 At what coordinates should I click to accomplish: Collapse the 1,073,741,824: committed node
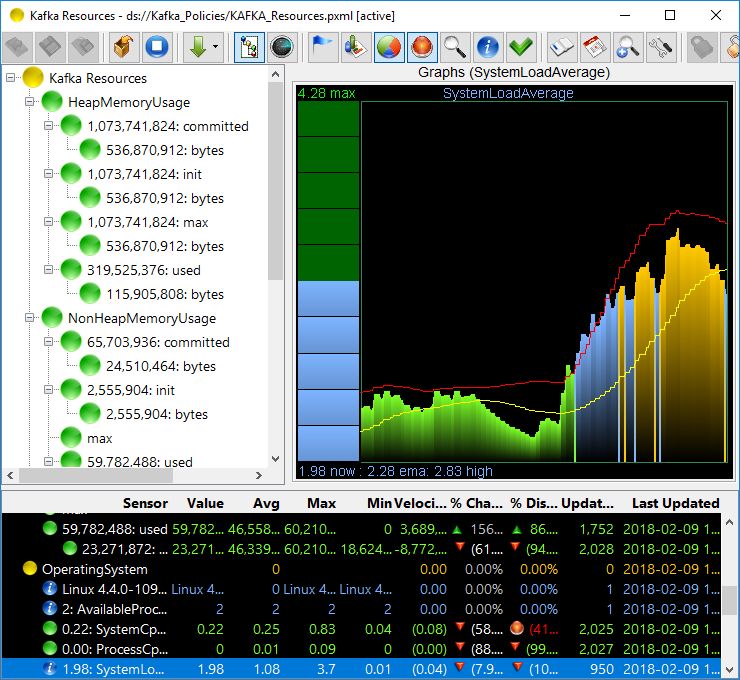[x=48, y=126]
